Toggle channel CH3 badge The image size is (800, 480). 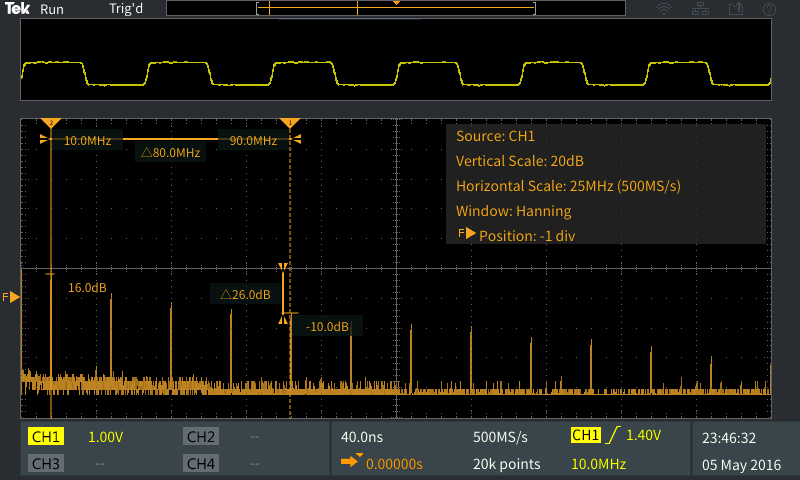pos(46,464)
